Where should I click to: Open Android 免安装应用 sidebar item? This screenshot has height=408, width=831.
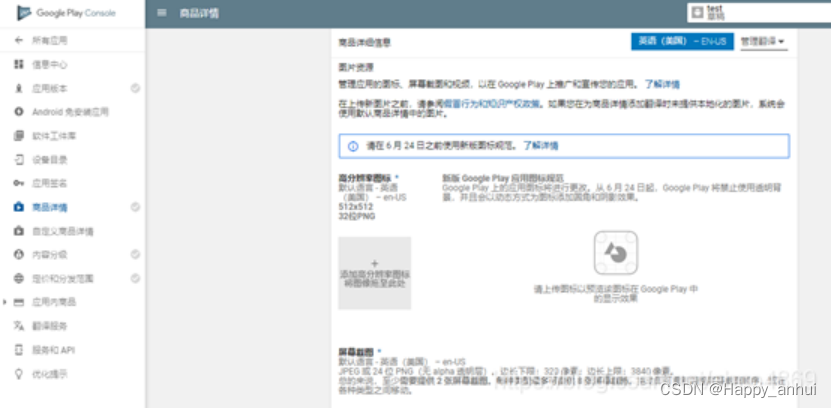[x=70, y=112]
